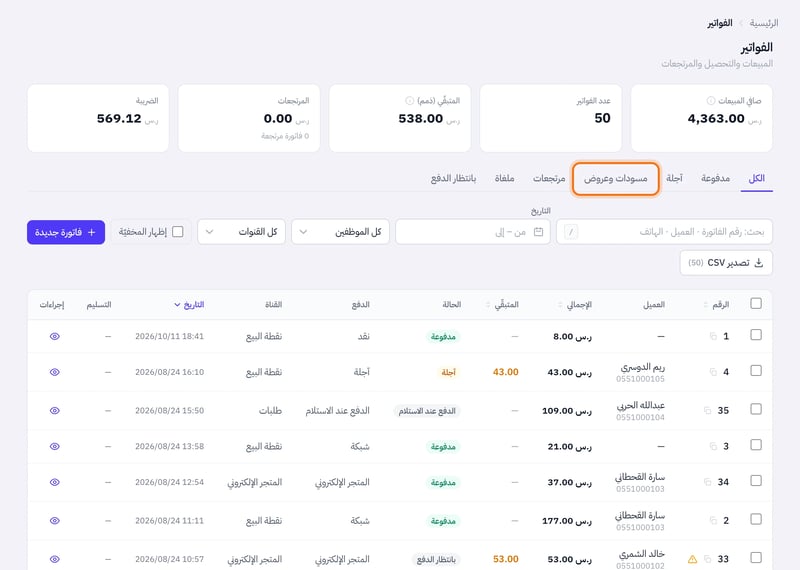View invoice 33 via eye icon
The width and height of the screenshot is (800, 570).
click(x=55, y=559)
